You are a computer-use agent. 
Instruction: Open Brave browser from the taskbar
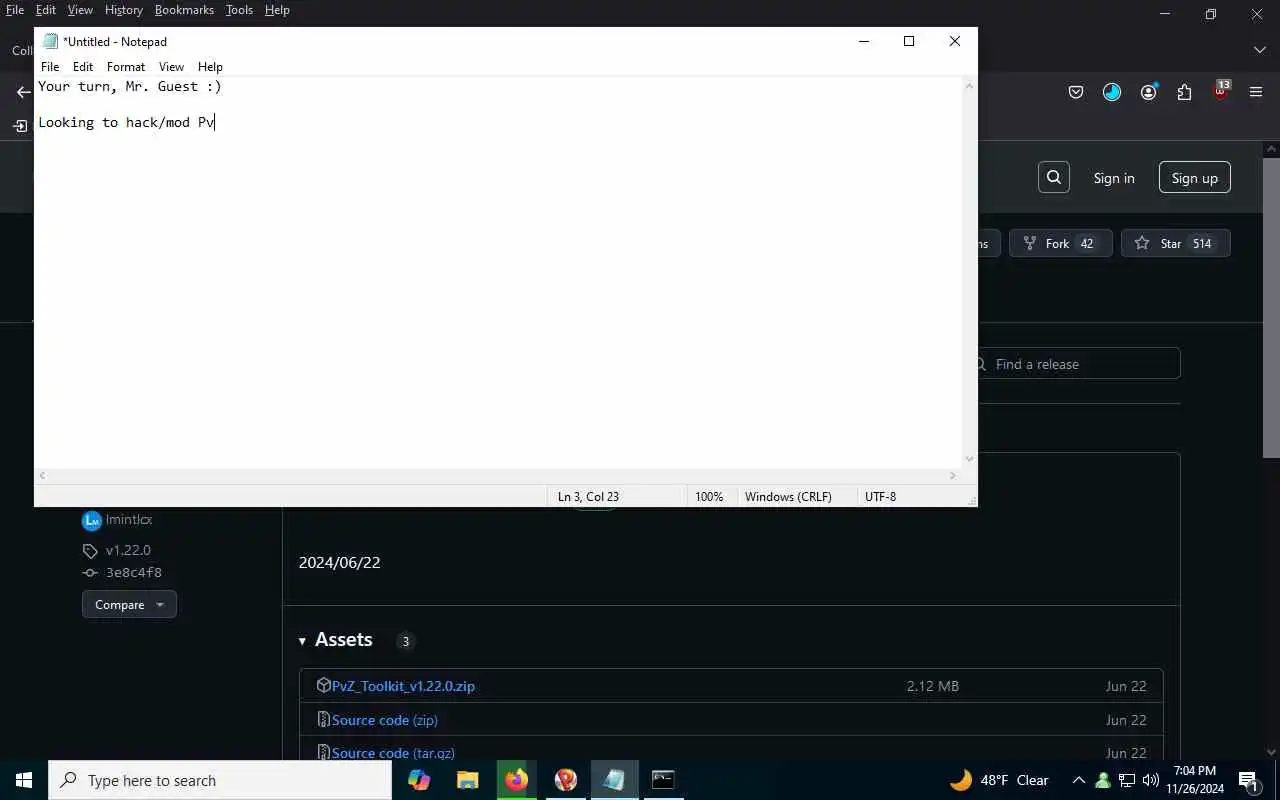[565, 780]
